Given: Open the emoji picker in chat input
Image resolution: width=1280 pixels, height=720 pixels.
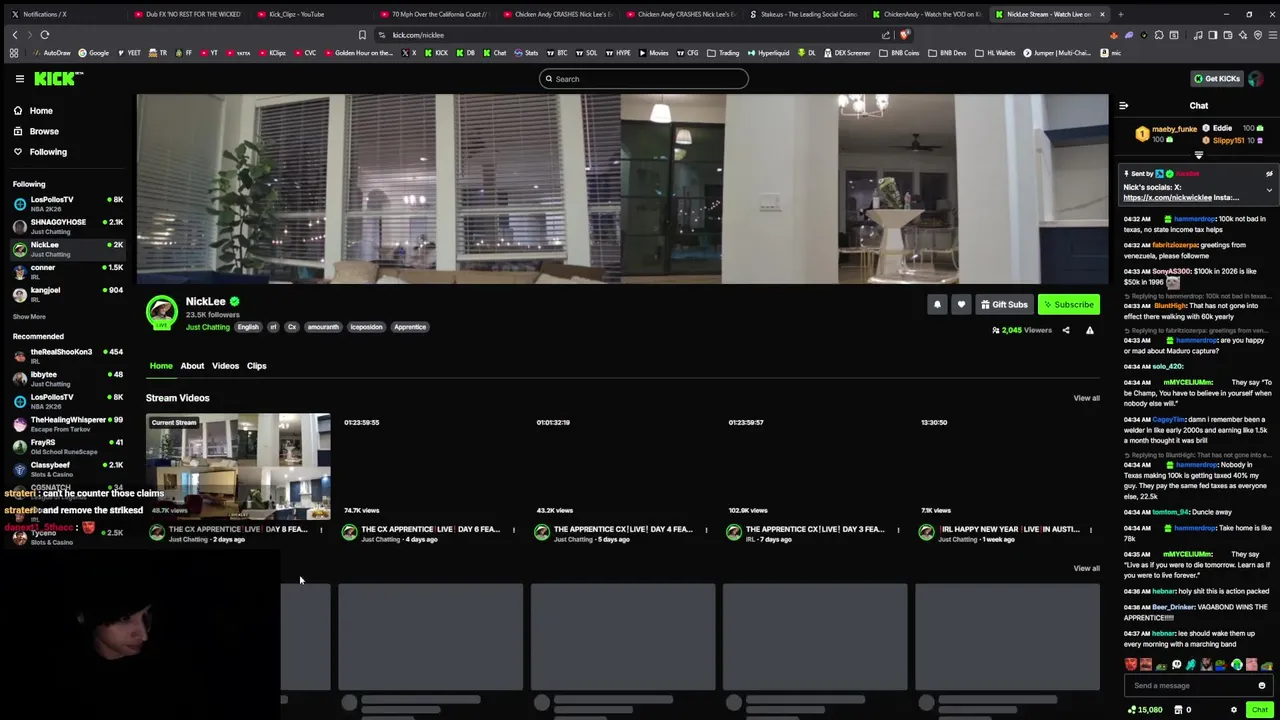Looking at the screenshot, I should (x=1262, y=686).
